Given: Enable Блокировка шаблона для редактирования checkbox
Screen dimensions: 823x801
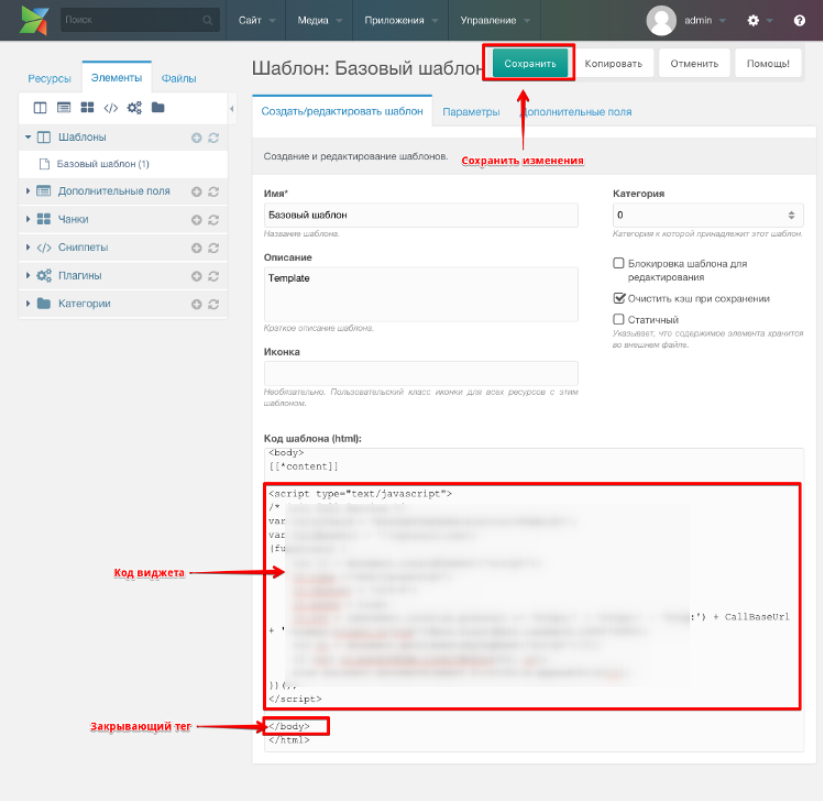Looking at the screenshot, I should coord(619,263).
